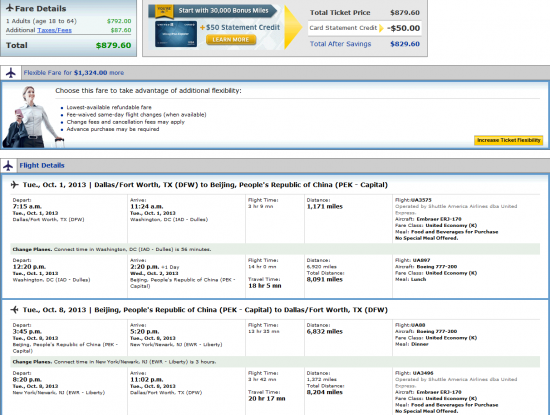The height and width of the screenshot is (415, 550).
Task: Click the return flight plane icon for Oct. 8
Action: [14, 310]
